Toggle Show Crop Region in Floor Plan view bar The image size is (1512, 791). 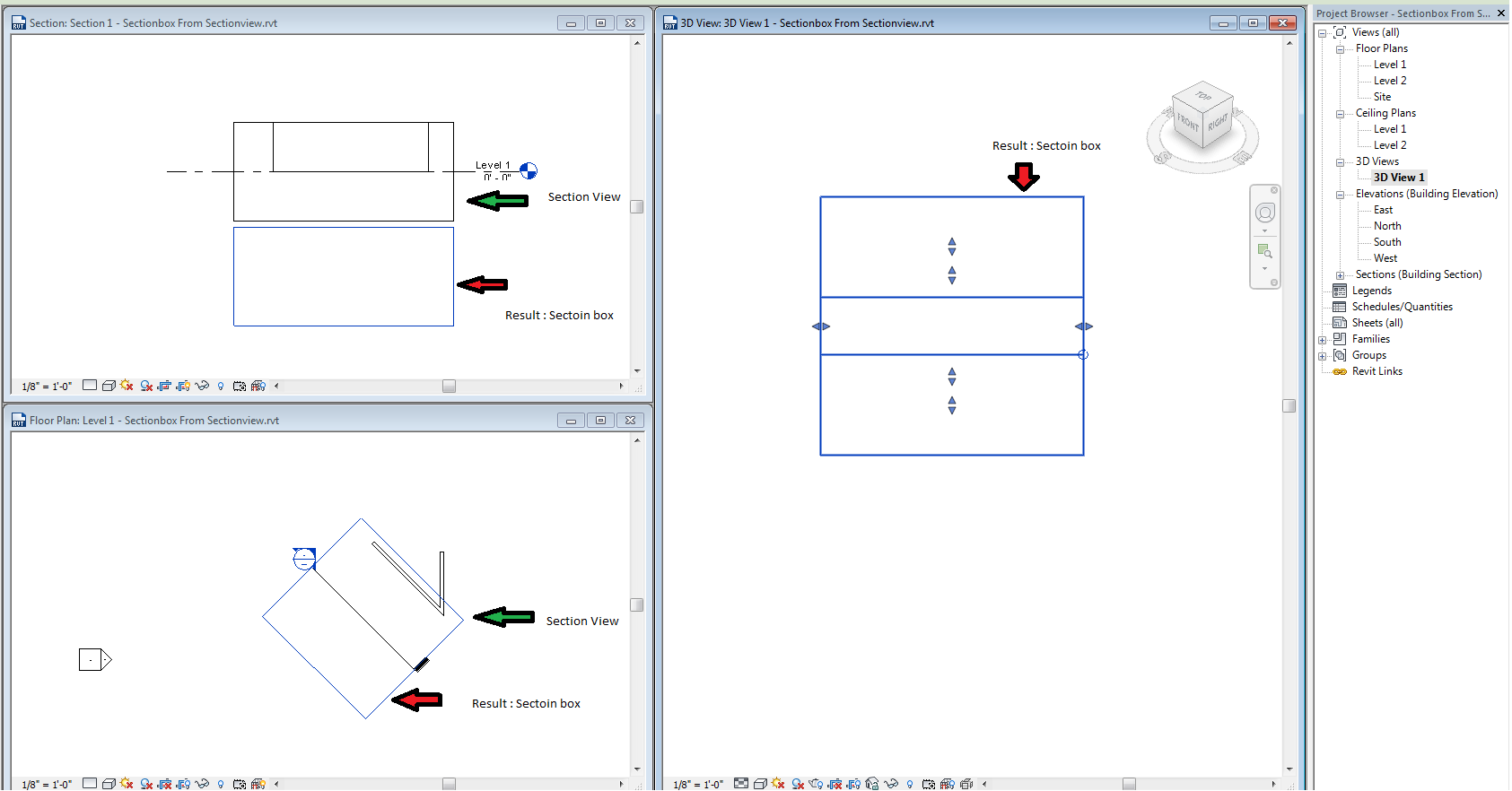[x=183, y=784]
